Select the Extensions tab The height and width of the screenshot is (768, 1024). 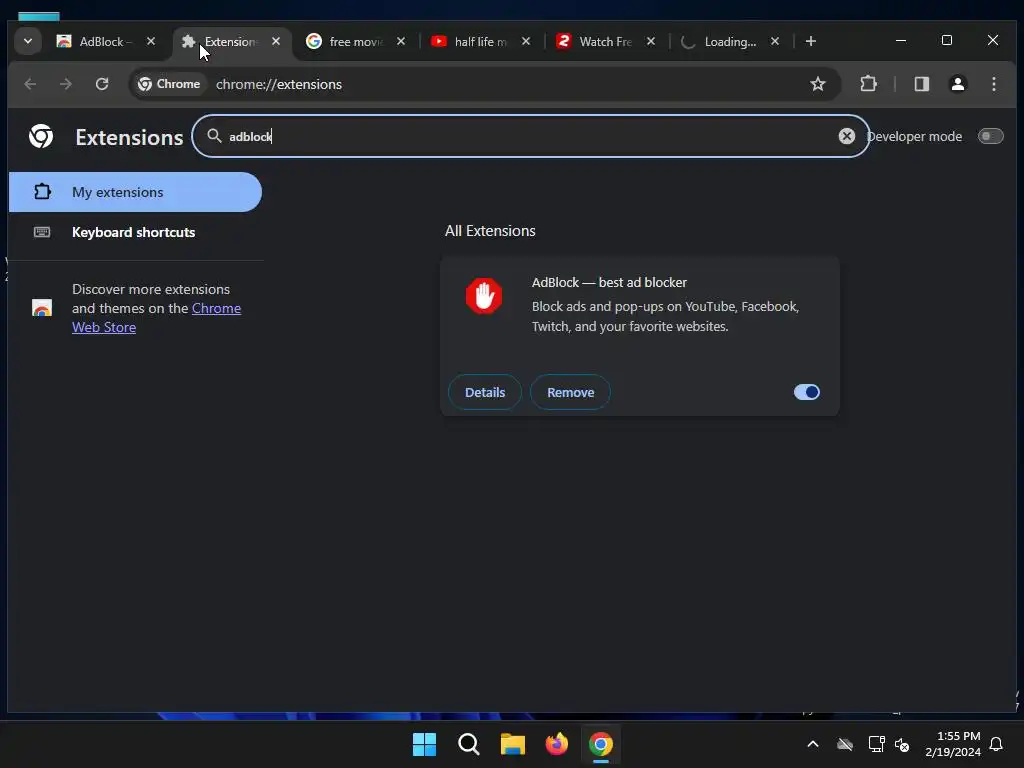pyautogui.click(x=231, y=42)
